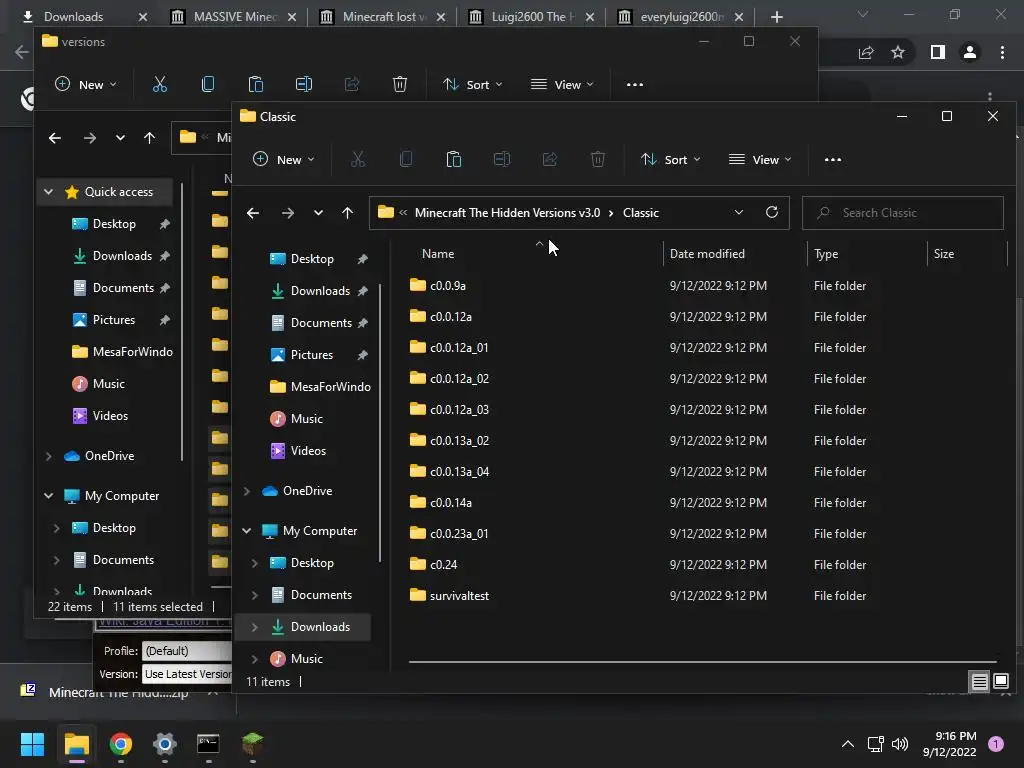Expand OneDrive in the Classic navigation pane

[247, 490]
